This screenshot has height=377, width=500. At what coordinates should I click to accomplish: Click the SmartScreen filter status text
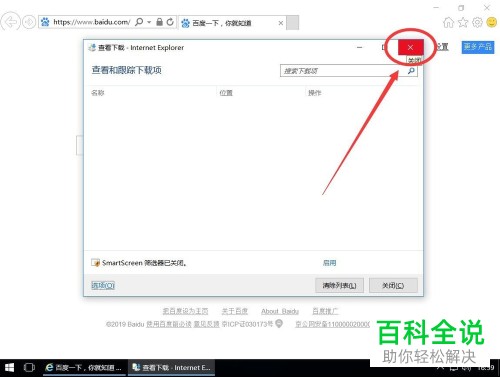145,263
